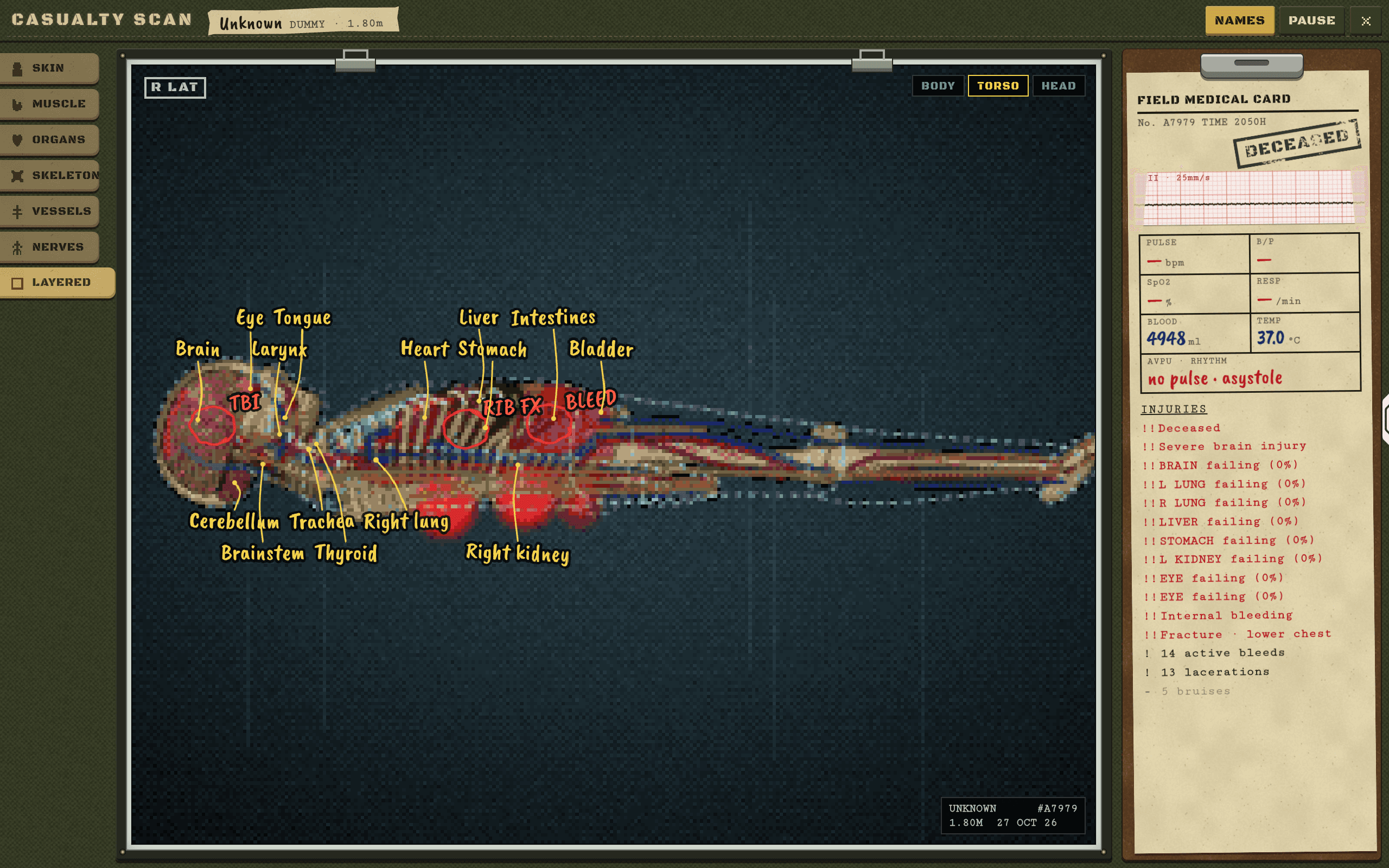Switch to the BODY view tab
This screenshot has height=868, width=1389.
click(x=938, y=86)
